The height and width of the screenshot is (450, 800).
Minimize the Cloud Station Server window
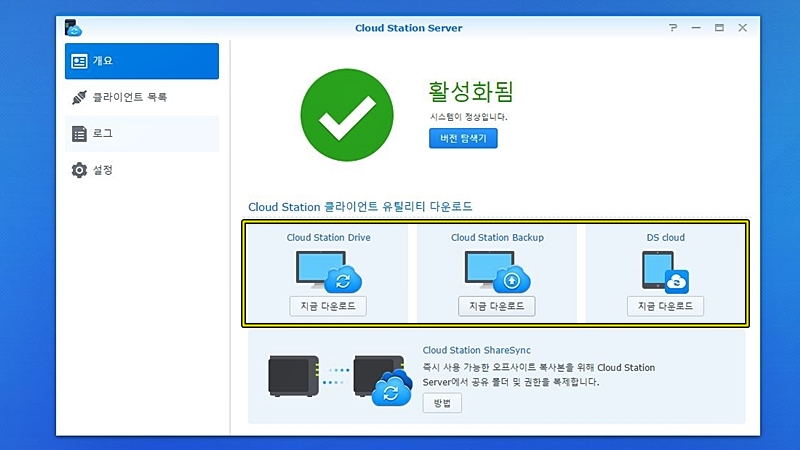click(696, 28)
